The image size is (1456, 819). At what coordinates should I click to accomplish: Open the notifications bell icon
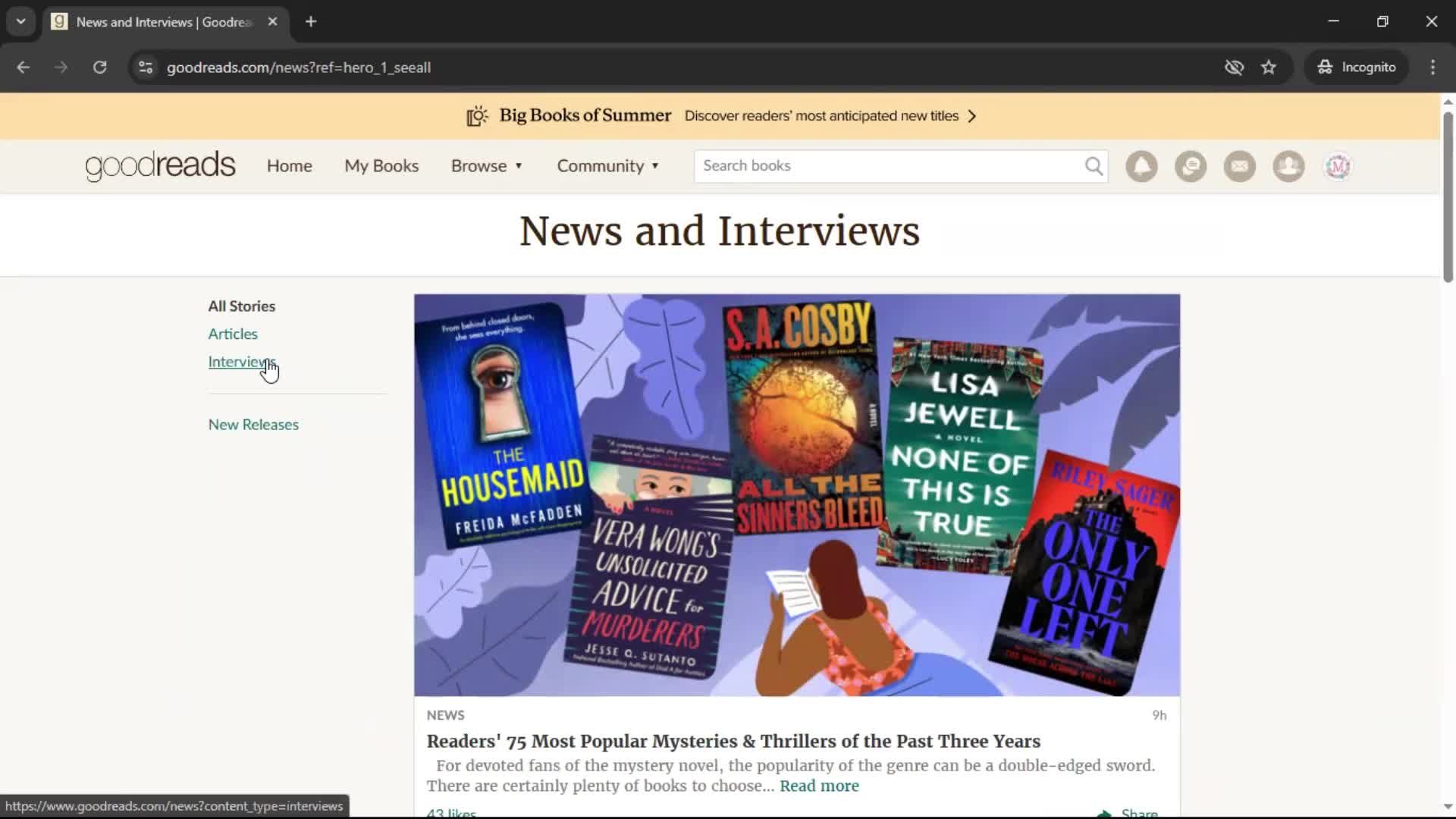[1141, 166]
